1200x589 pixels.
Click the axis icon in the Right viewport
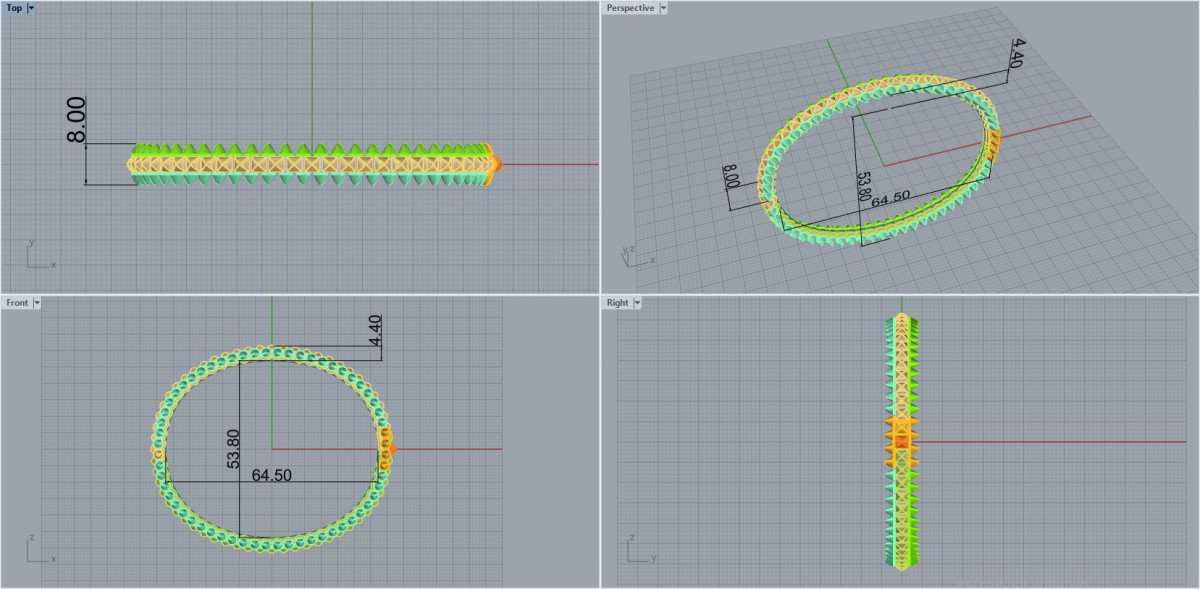640,550
